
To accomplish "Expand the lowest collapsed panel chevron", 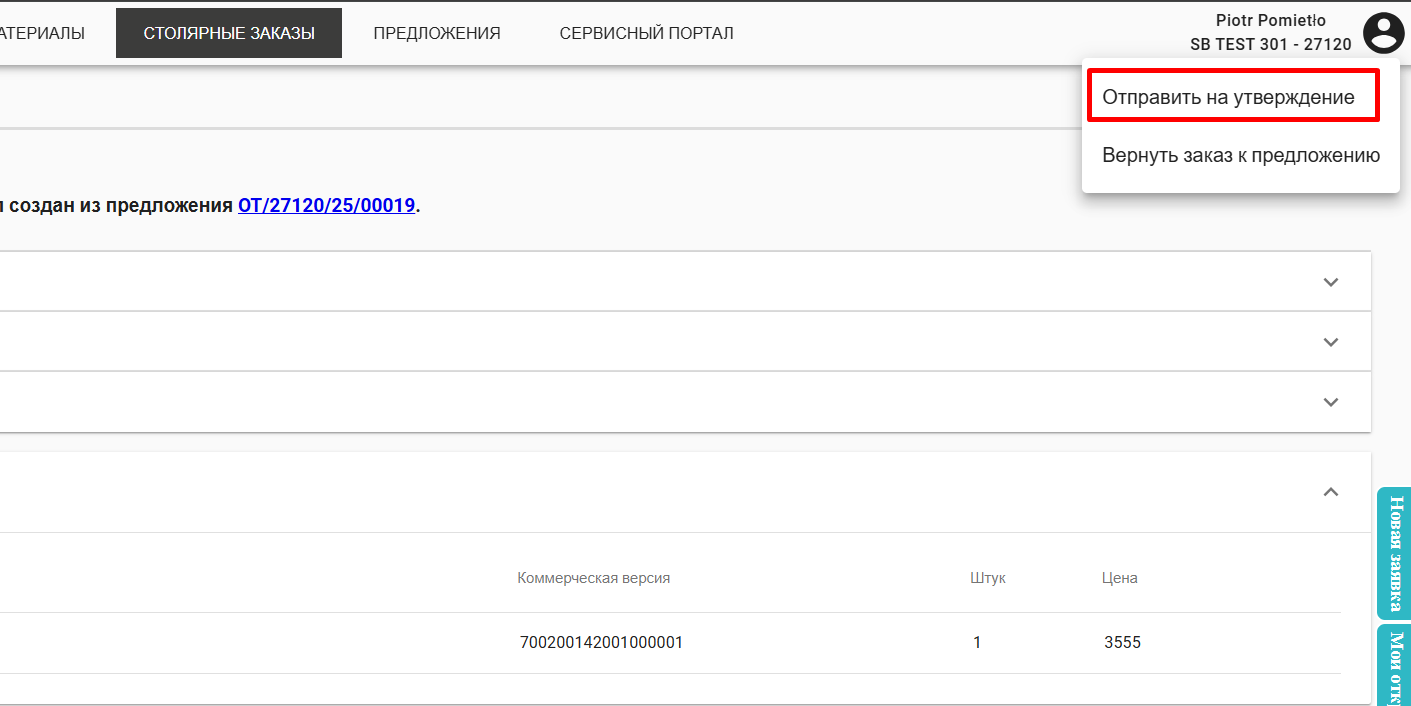I will coord(1330,402).
